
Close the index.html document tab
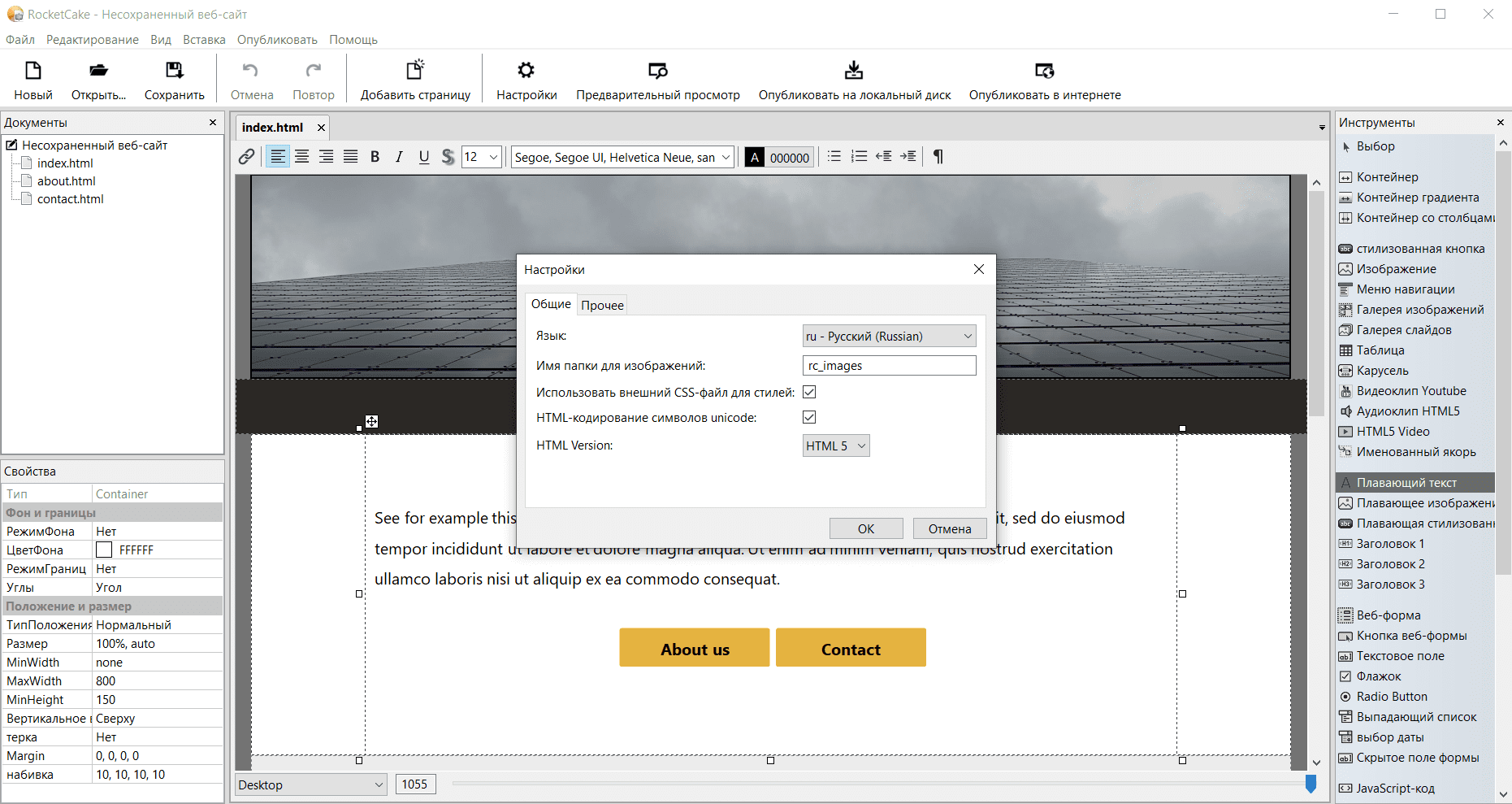tap(321, 128)
